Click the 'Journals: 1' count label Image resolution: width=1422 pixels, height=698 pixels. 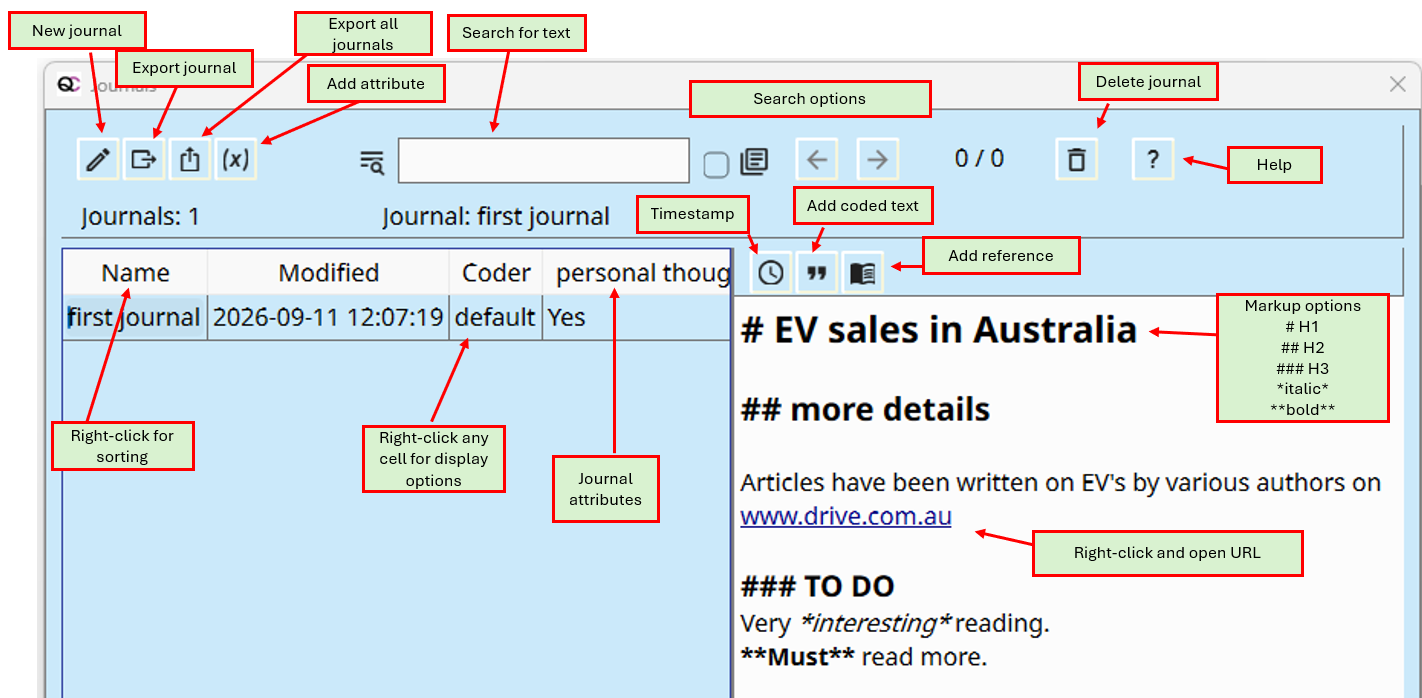point(140,217)
